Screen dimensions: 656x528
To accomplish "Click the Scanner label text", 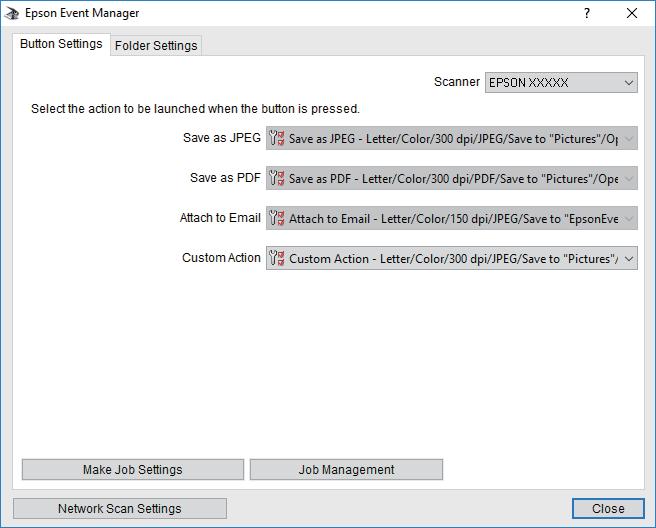I will pos(456,82).
